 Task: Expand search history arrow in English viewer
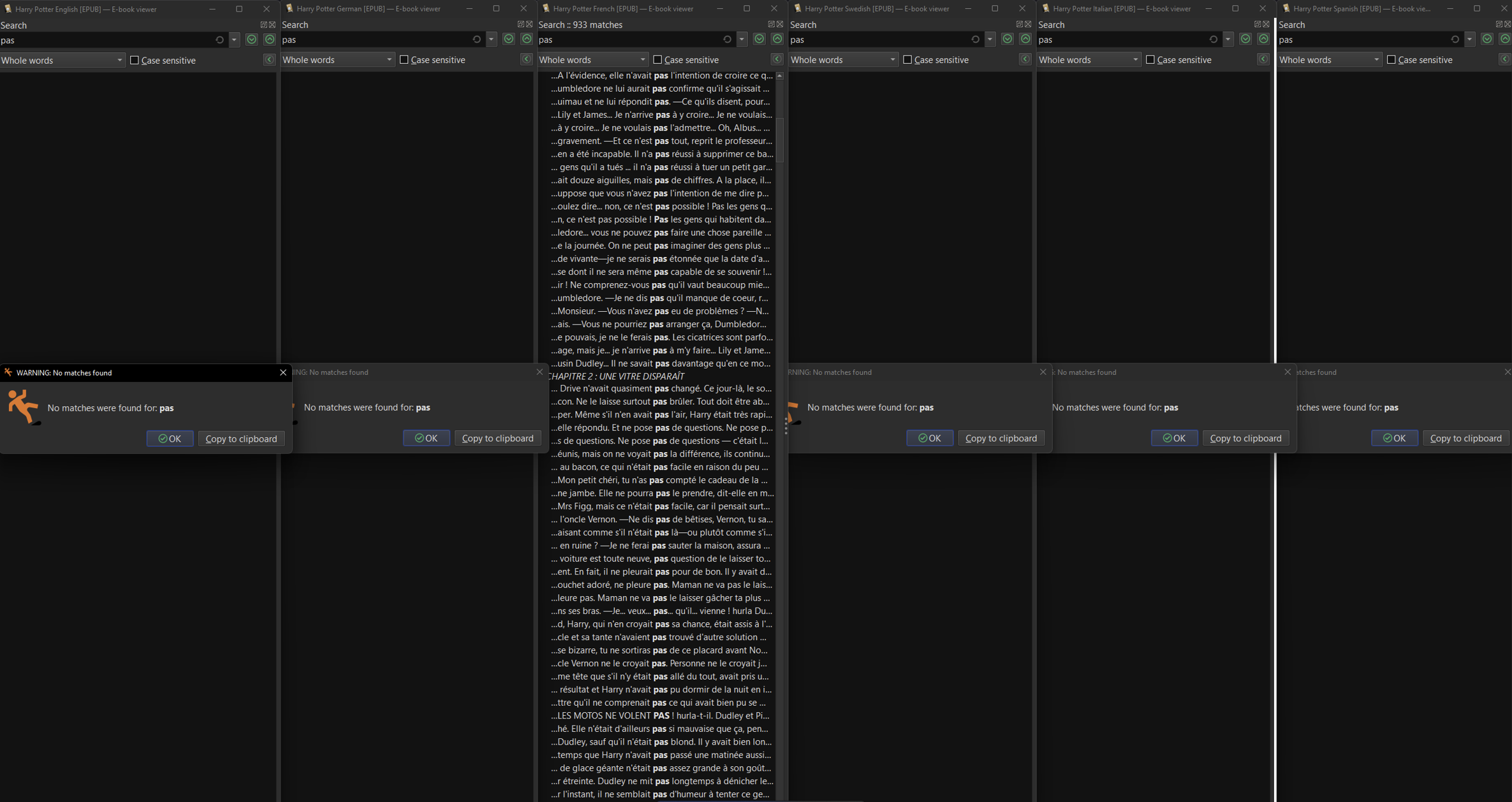[235, 40]
